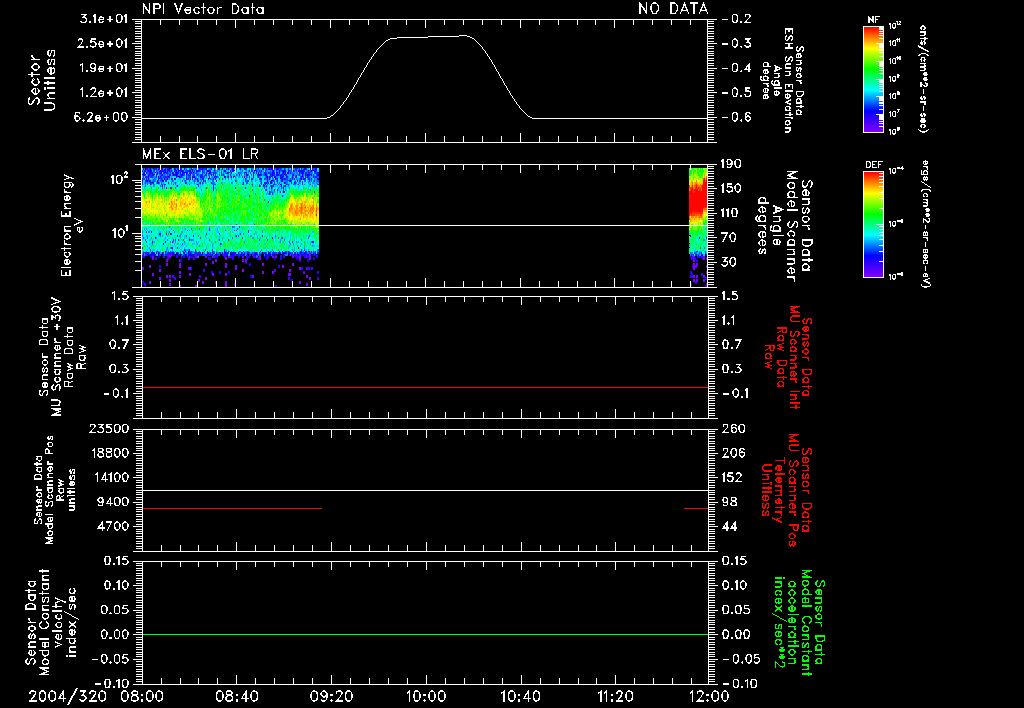
Task: Click the '9400' scanner position axis value
Action: point(113,502)
